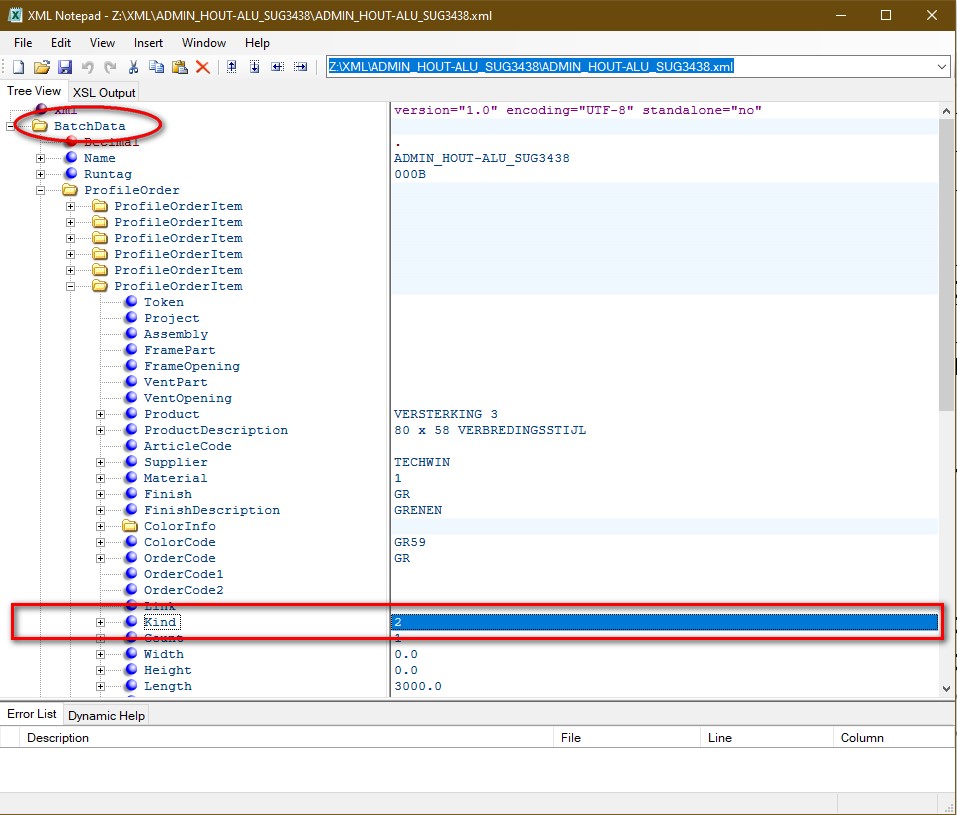This screenshot has height=815, width=957.
Task: Open the Window menu
Action: click(x=204, y=43)
